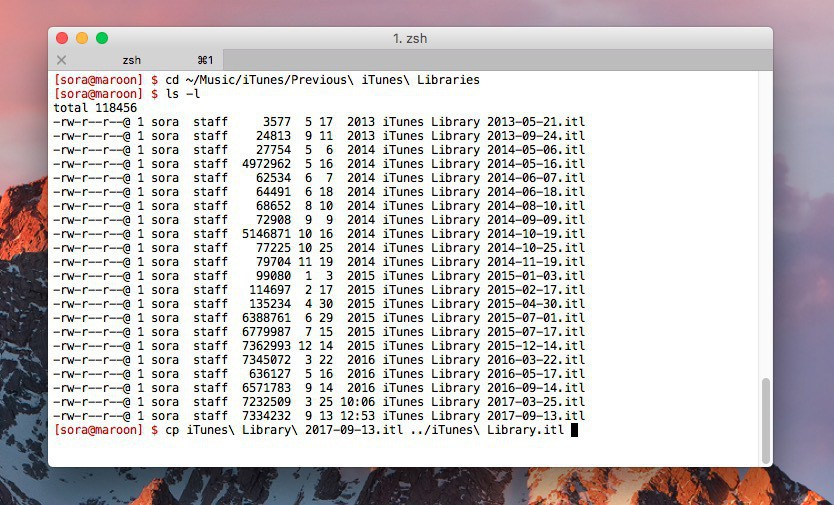Click file name 'iTunes Library 2017-09-13.itl' in listing
This screenshot has height=505, width=834.
483,416
